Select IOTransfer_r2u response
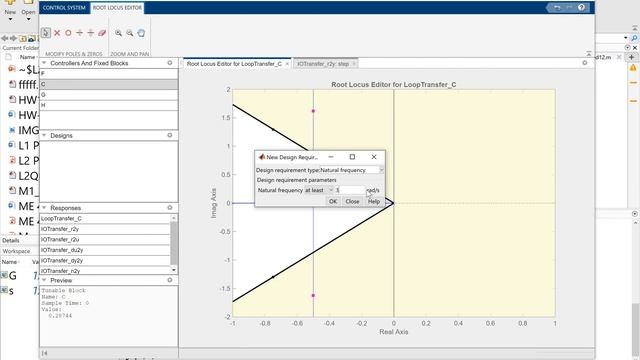The width and height of the screenshot is (640, 360). click(x=104, y=240)
